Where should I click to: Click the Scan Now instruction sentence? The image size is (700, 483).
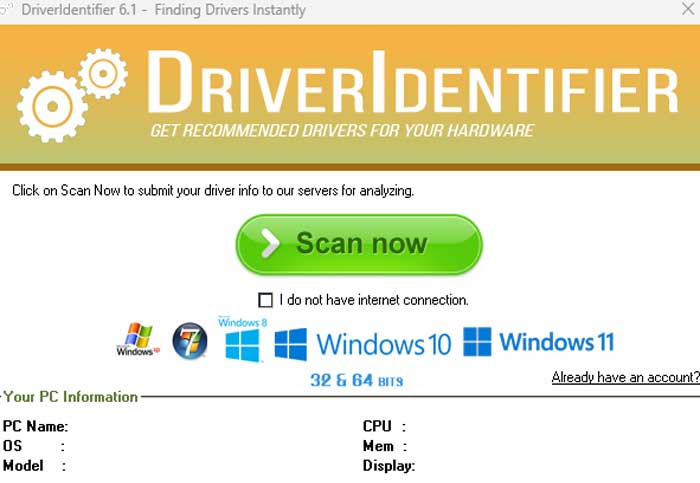(213, 191)
